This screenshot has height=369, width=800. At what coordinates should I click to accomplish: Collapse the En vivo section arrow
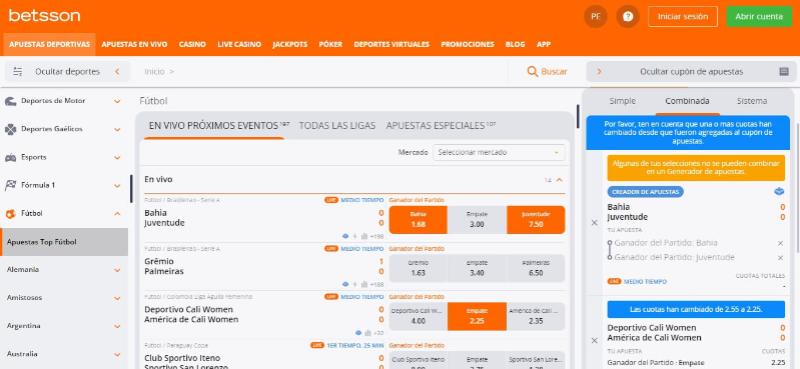click(559, 180)
